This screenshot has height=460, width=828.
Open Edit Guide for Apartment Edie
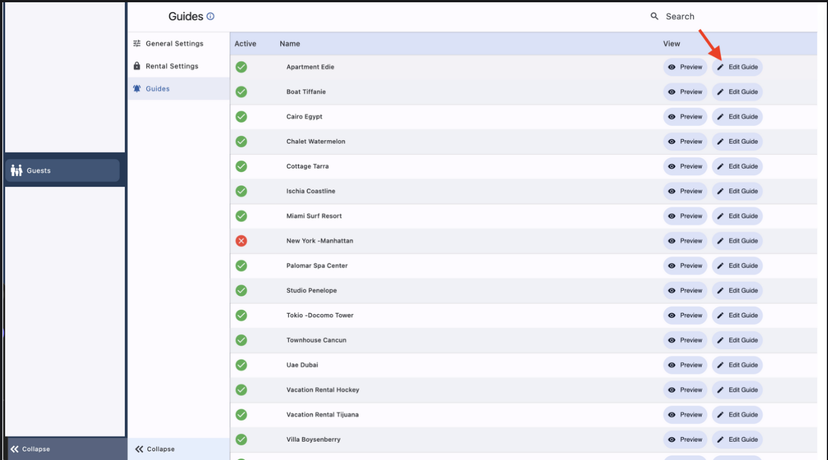point(737,67)
